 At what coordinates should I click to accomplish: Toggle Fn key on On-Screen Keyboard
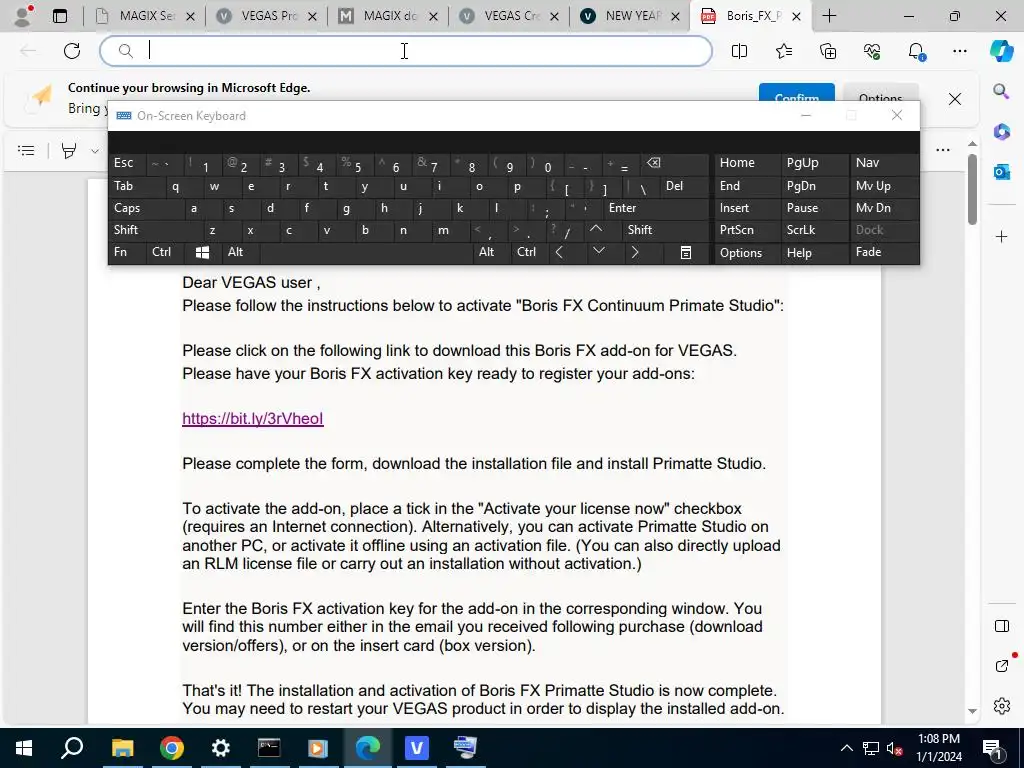127,252
